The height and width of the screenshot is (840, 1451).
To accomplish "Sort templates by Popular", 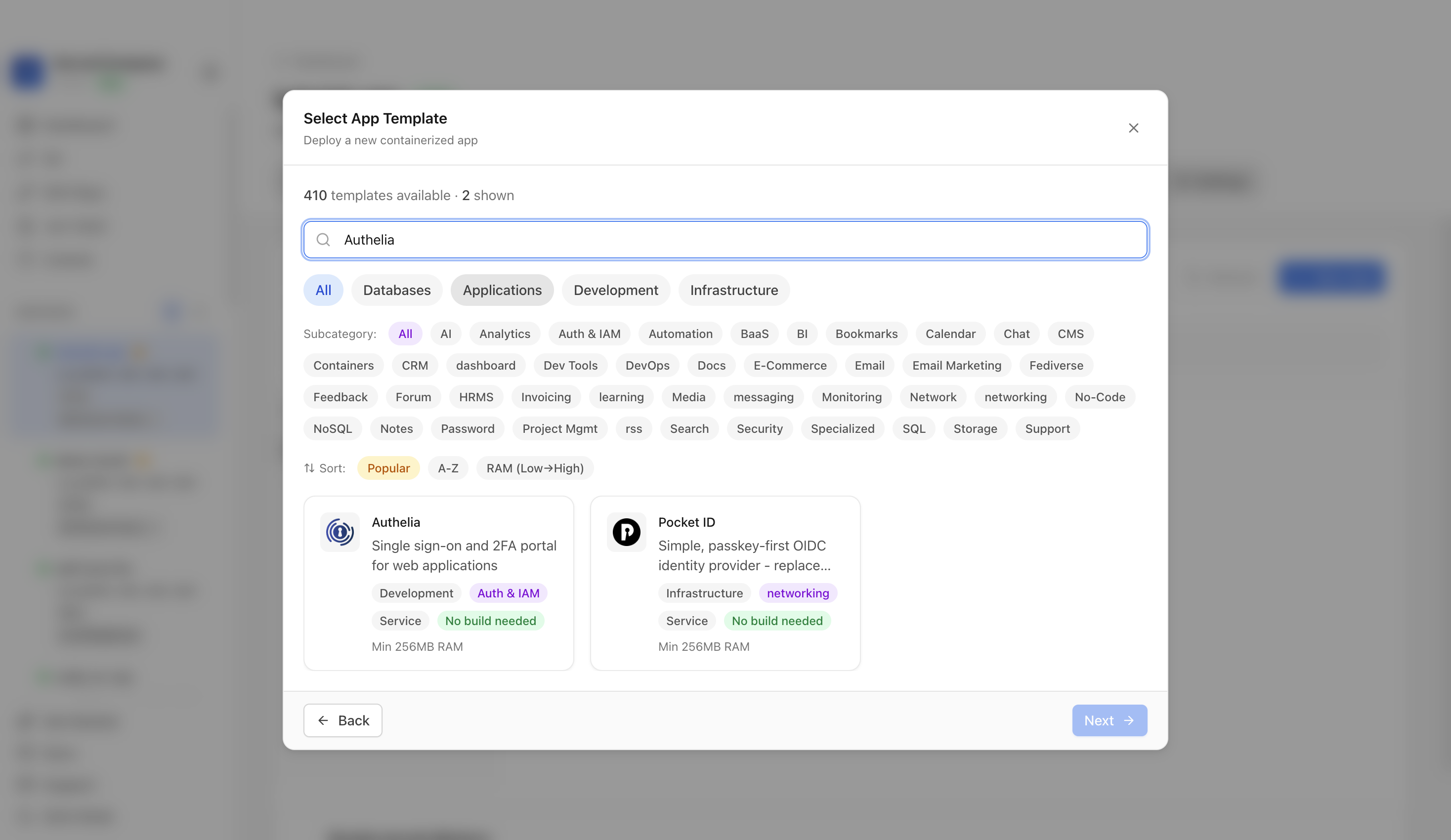I will pos(388,468).
